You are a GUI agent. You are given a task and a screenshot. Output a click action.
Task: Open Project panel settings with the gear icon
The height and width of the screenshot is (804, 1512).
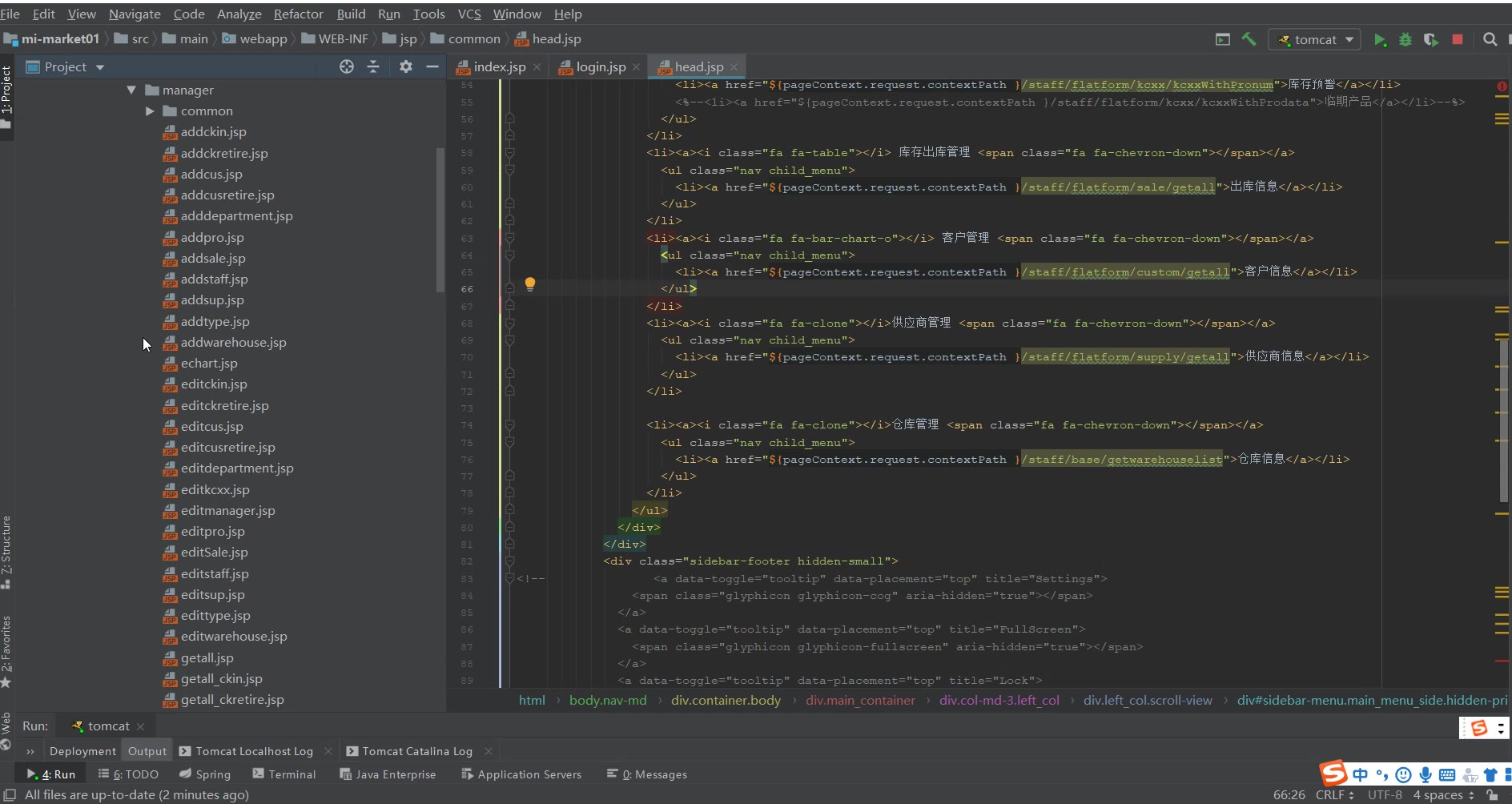click(x=406, y=66)
